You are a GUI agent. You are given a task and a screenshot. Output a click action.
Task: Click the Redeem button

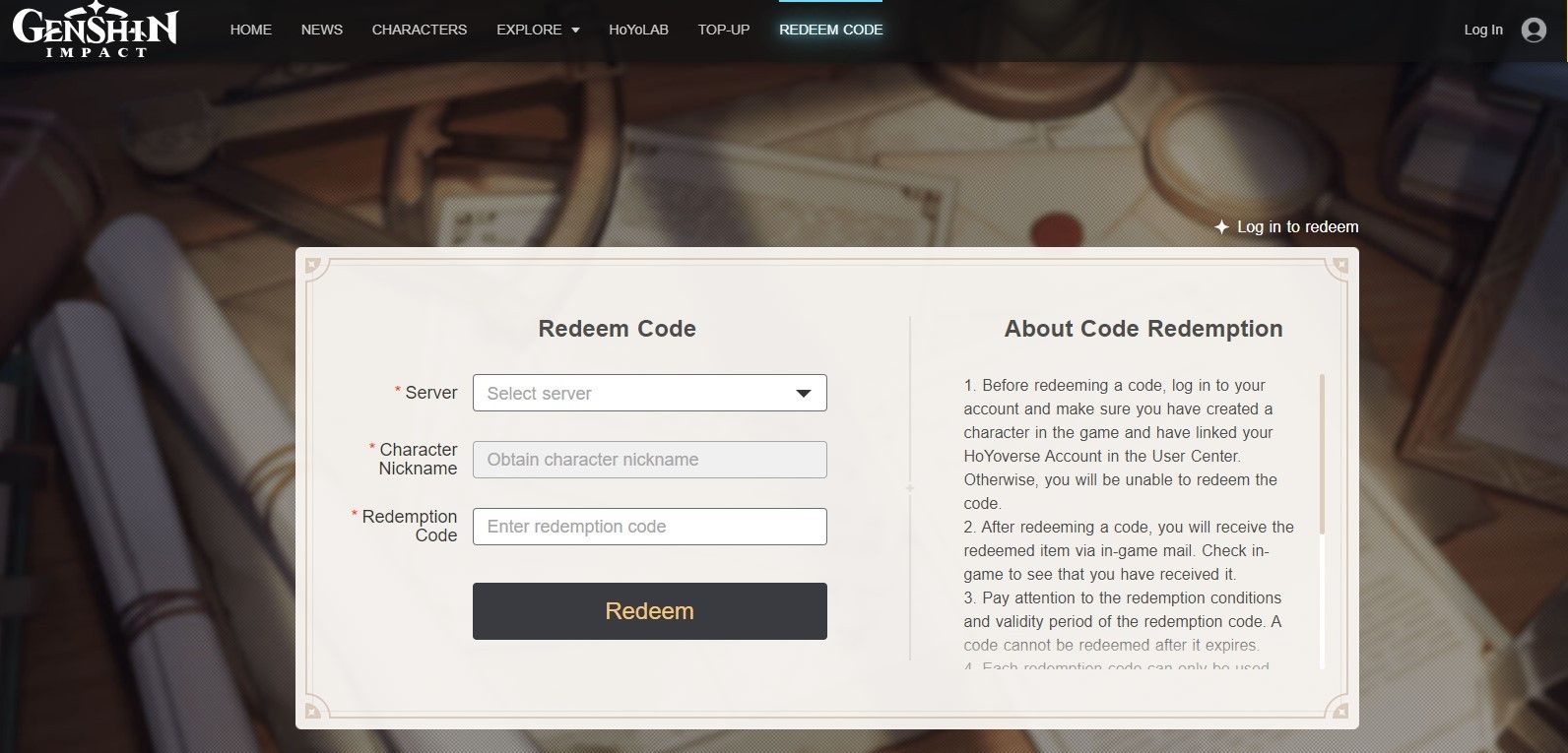(650, 611)
